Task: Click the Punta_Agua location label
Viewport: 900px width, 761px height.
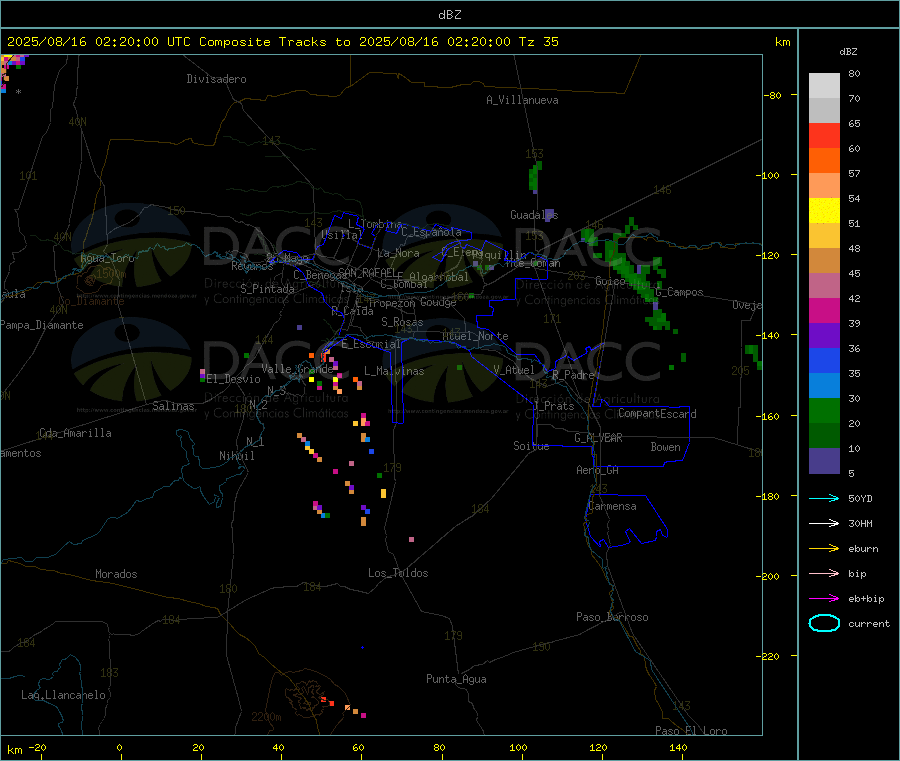Action: [x=456, y=679]
